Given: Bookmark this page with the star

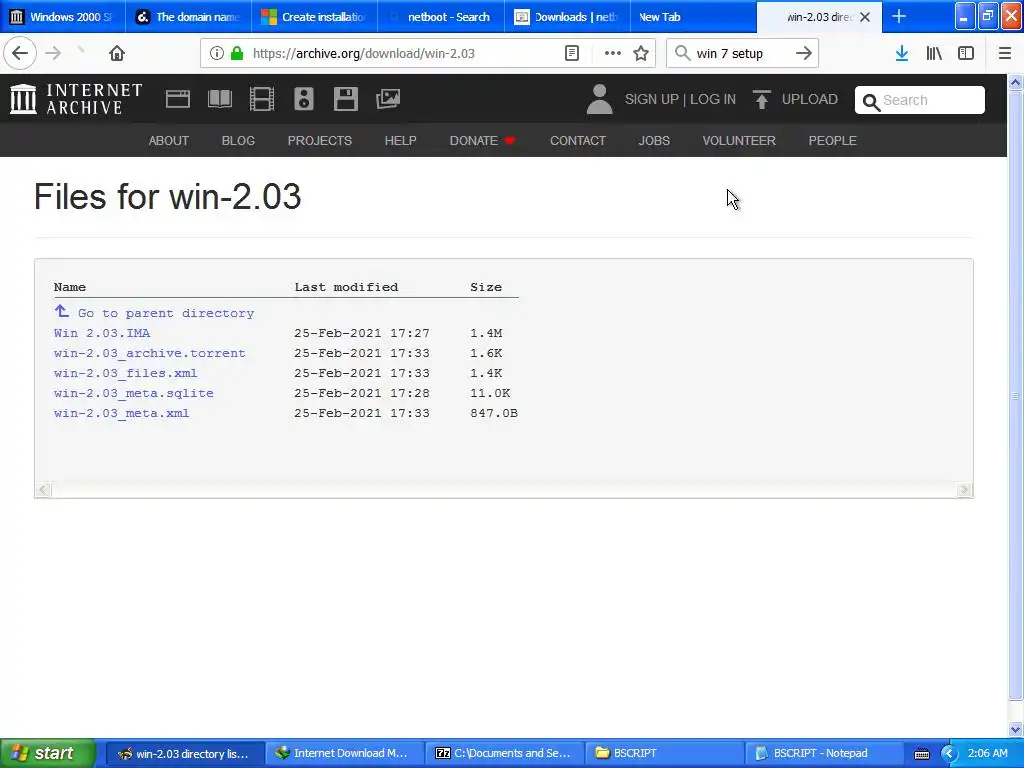Looking at the screenshot, I should click(641, 54).
